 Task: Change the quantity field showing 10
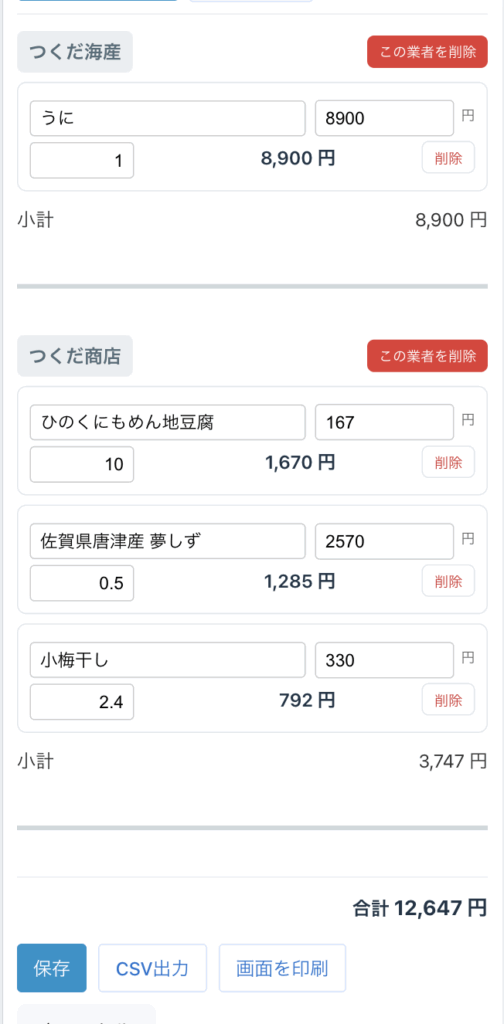click(x=82, y=464)
